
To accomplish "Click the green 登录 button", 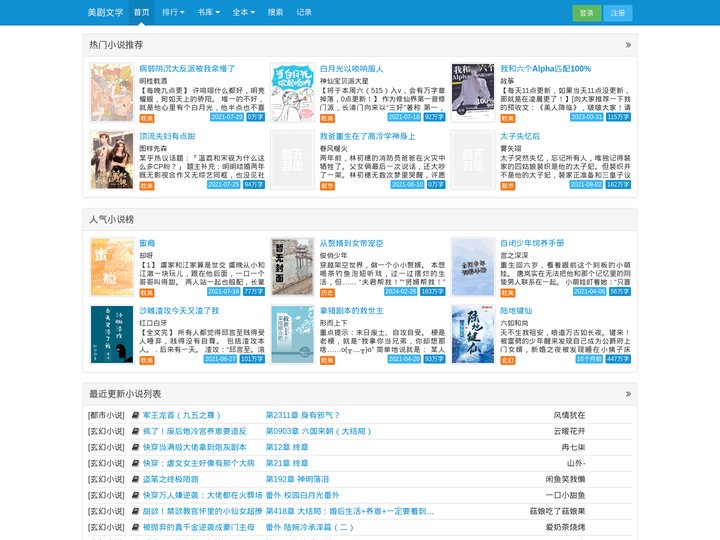I will pos(586,13).
